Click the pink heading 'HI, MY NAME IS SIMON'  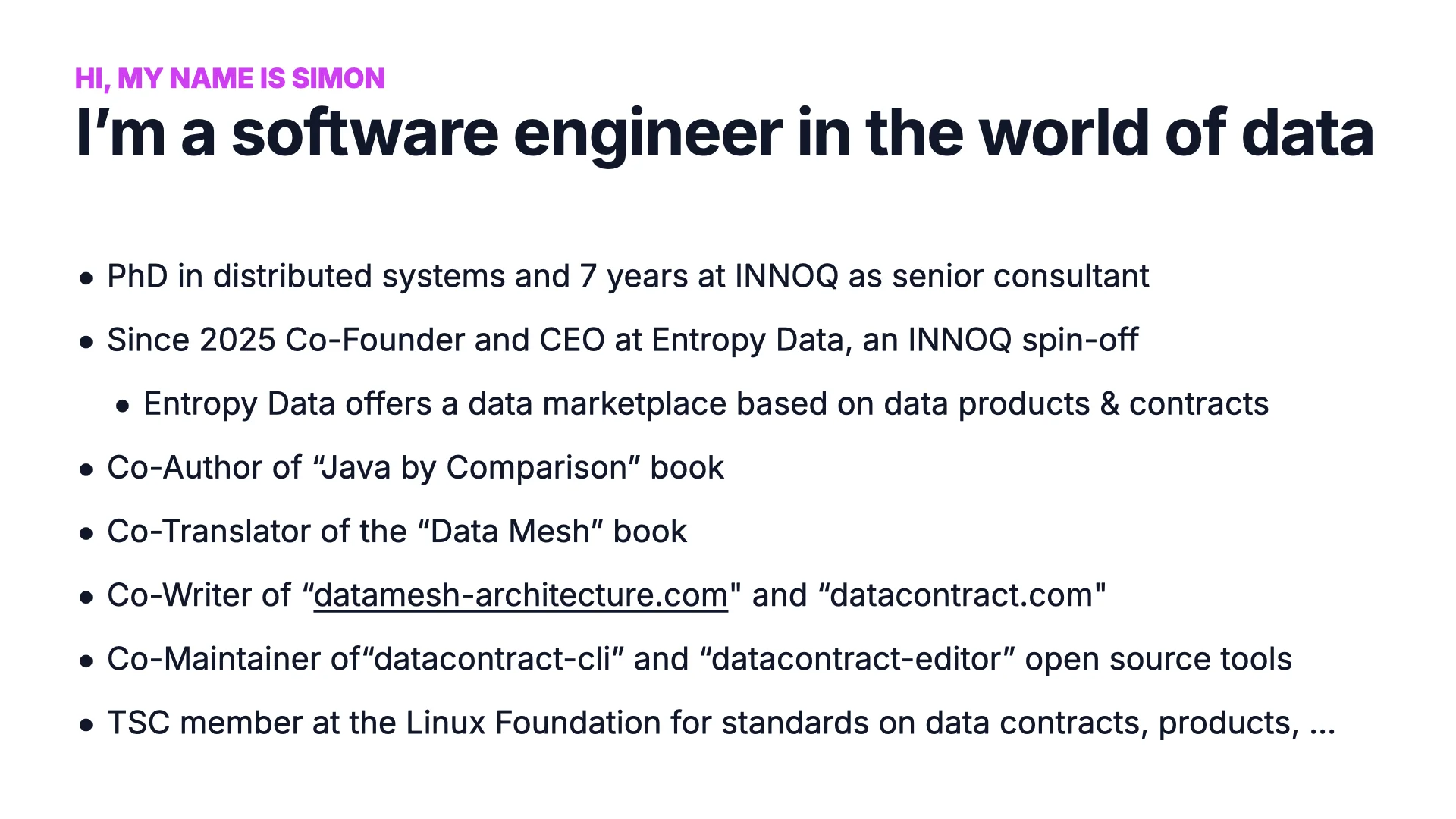point(230,79)
